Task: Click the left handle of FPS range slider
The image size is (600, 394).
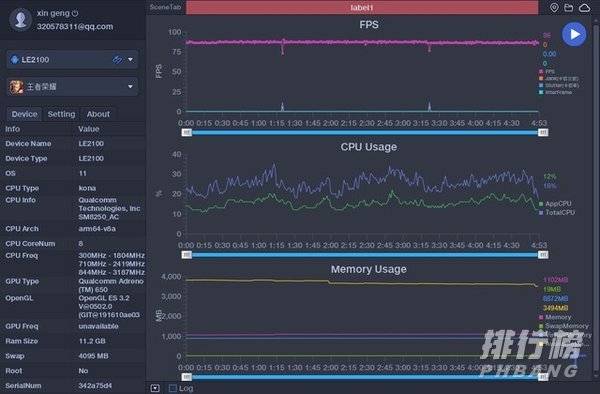Action: click(x=187, y=132)
